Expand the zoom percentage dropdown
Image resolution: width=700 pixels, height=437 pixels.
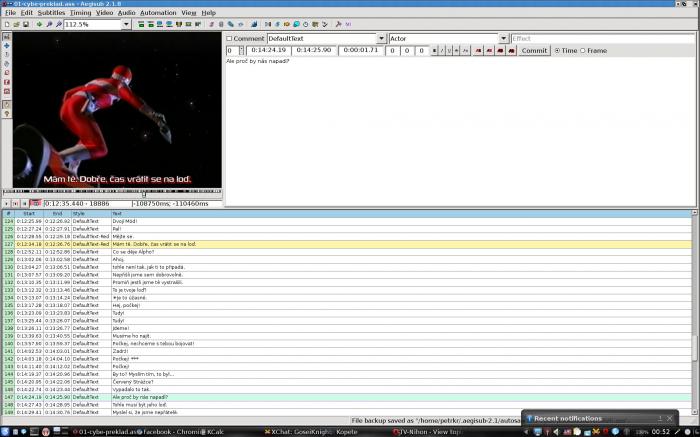point(126,24)
